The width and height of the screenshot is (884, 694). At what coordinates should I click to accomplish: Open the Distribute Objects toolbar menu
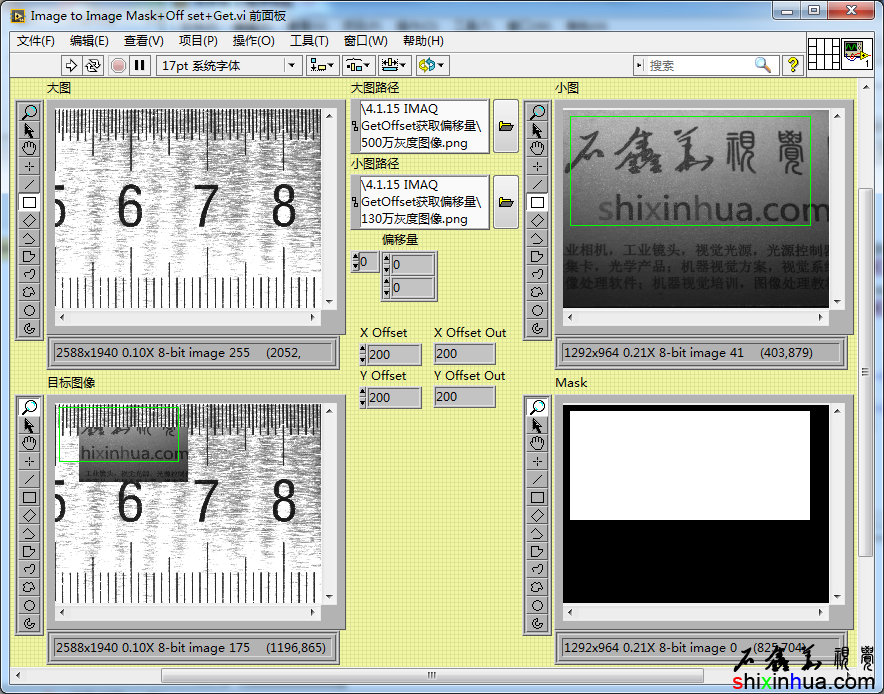[358, 65]
